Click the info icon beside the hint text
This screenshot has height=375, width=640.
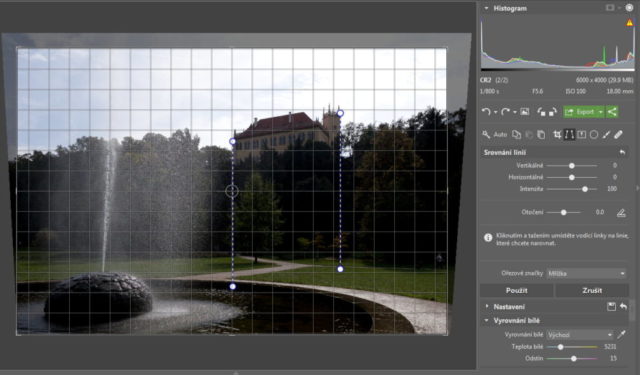tap(488, 237)
